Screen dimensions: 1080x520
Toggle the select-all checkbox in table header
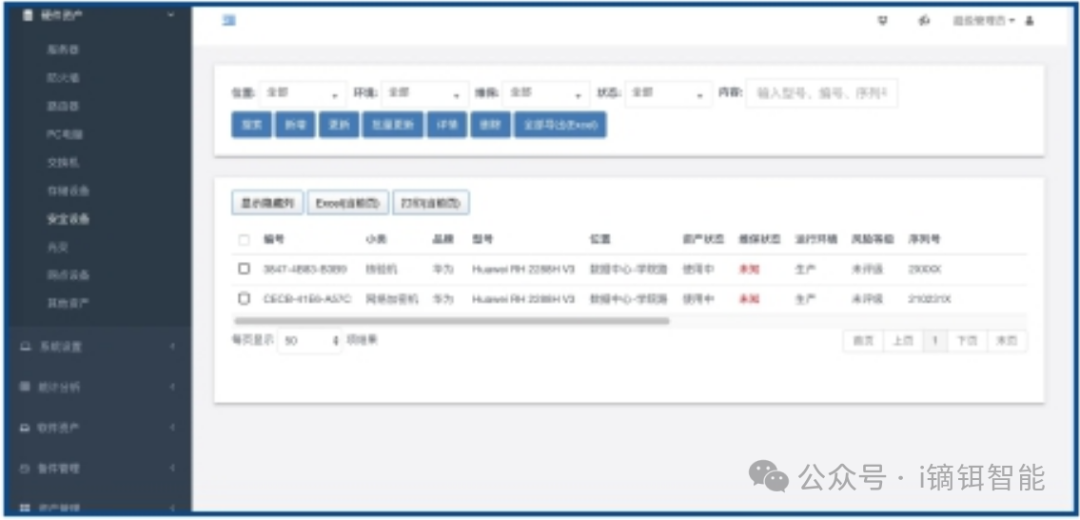pyautogui.click(x=244, y=240)
